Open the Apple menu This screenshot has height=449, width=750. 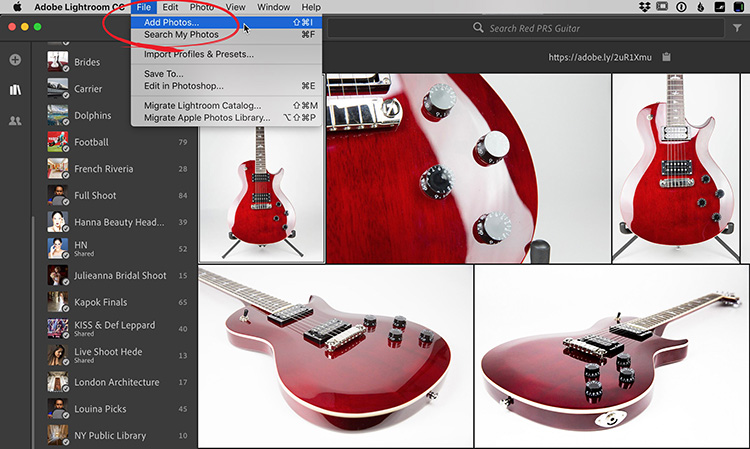pyautogui.click(x=17, y=7)
